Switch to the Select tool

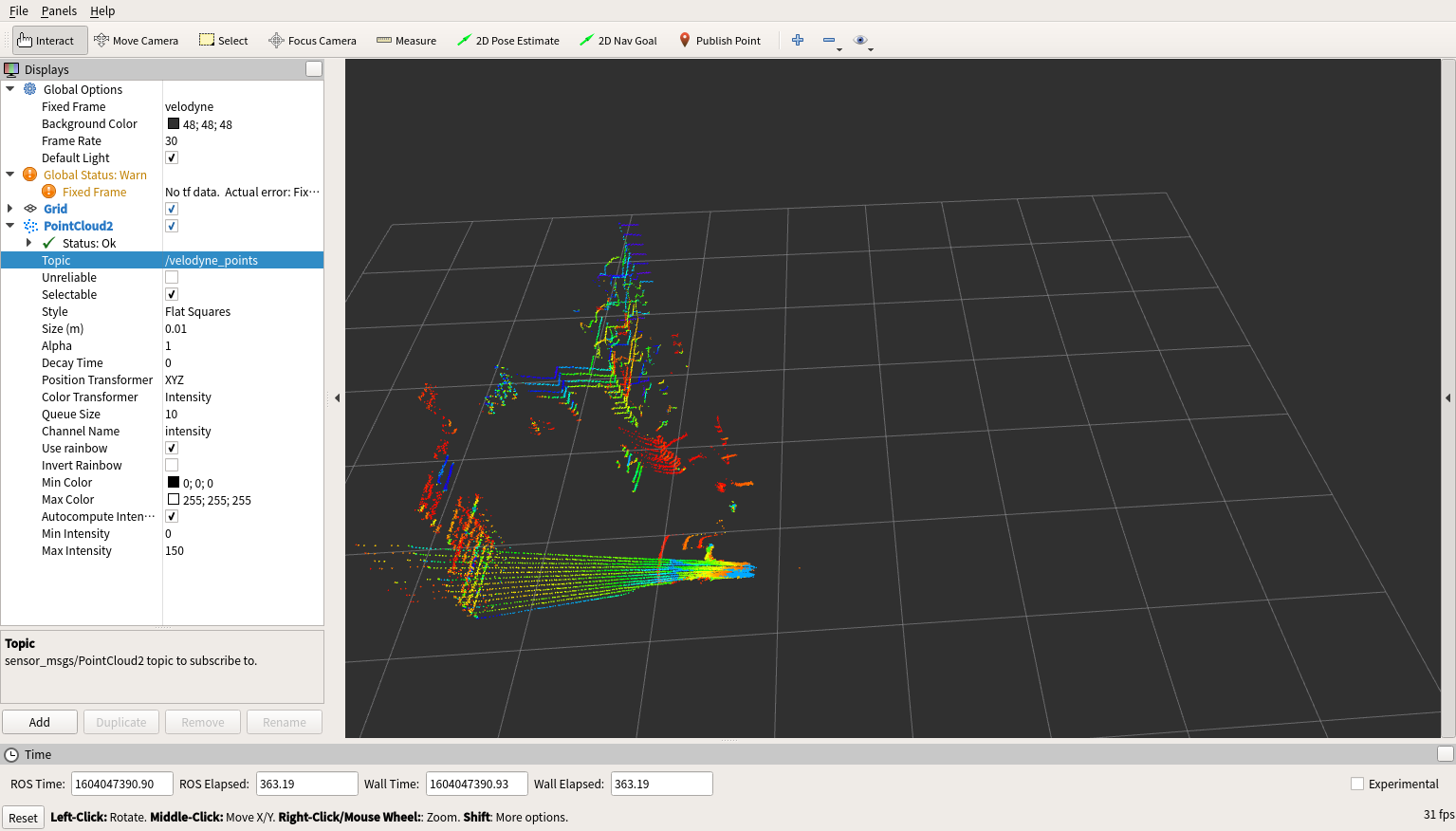tap(224, 40)
